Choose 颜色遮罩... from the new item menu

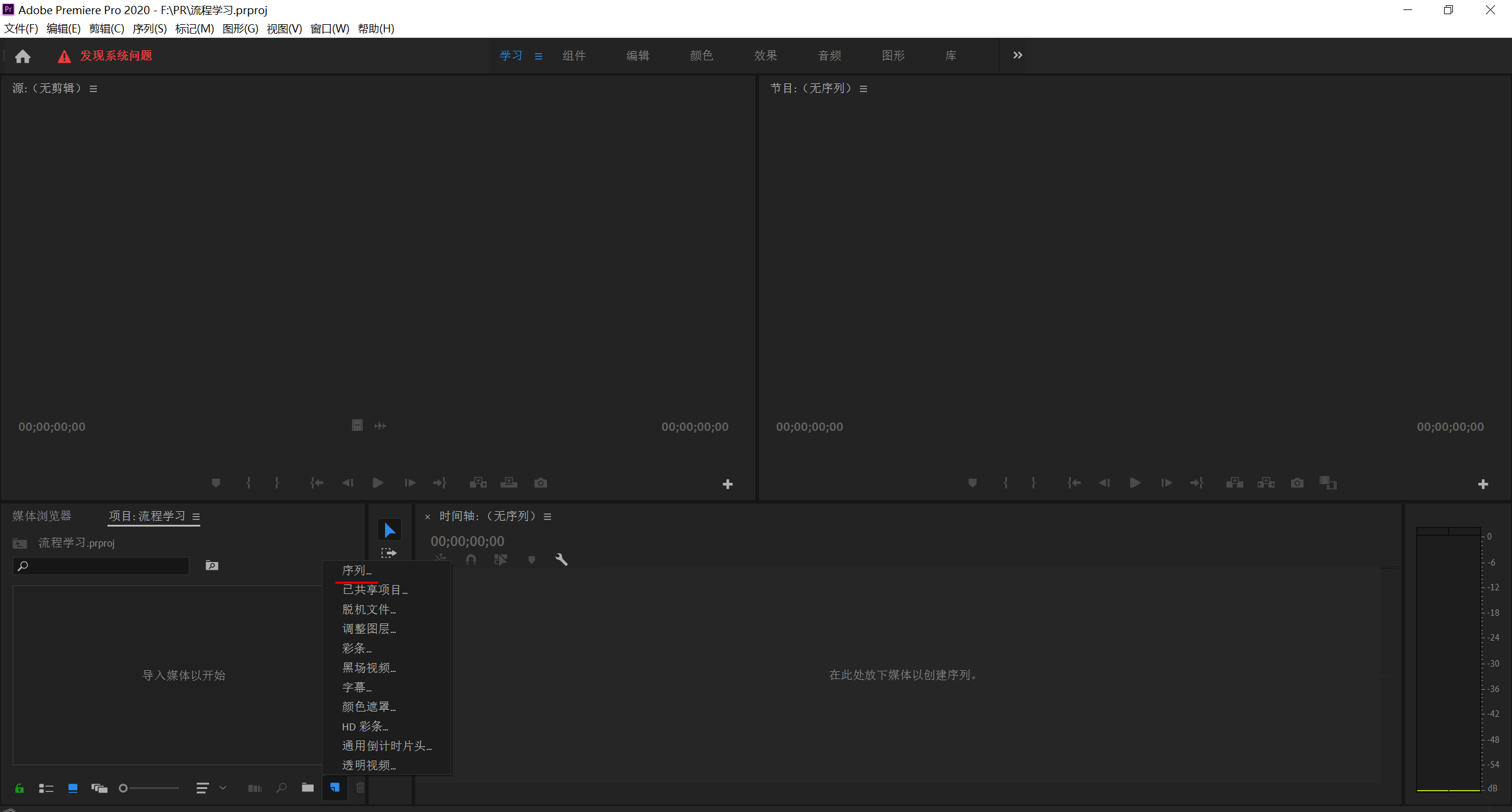(x=386, y=707)
